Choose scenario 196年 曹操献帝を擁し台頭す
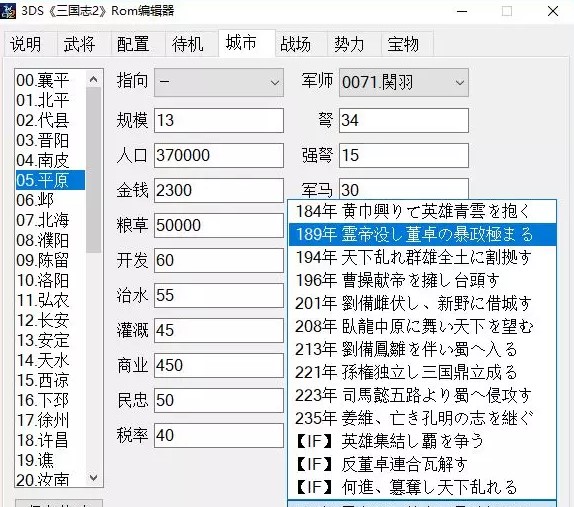The height and width of the screenshot is (507, 574). (x=422, y=280)
